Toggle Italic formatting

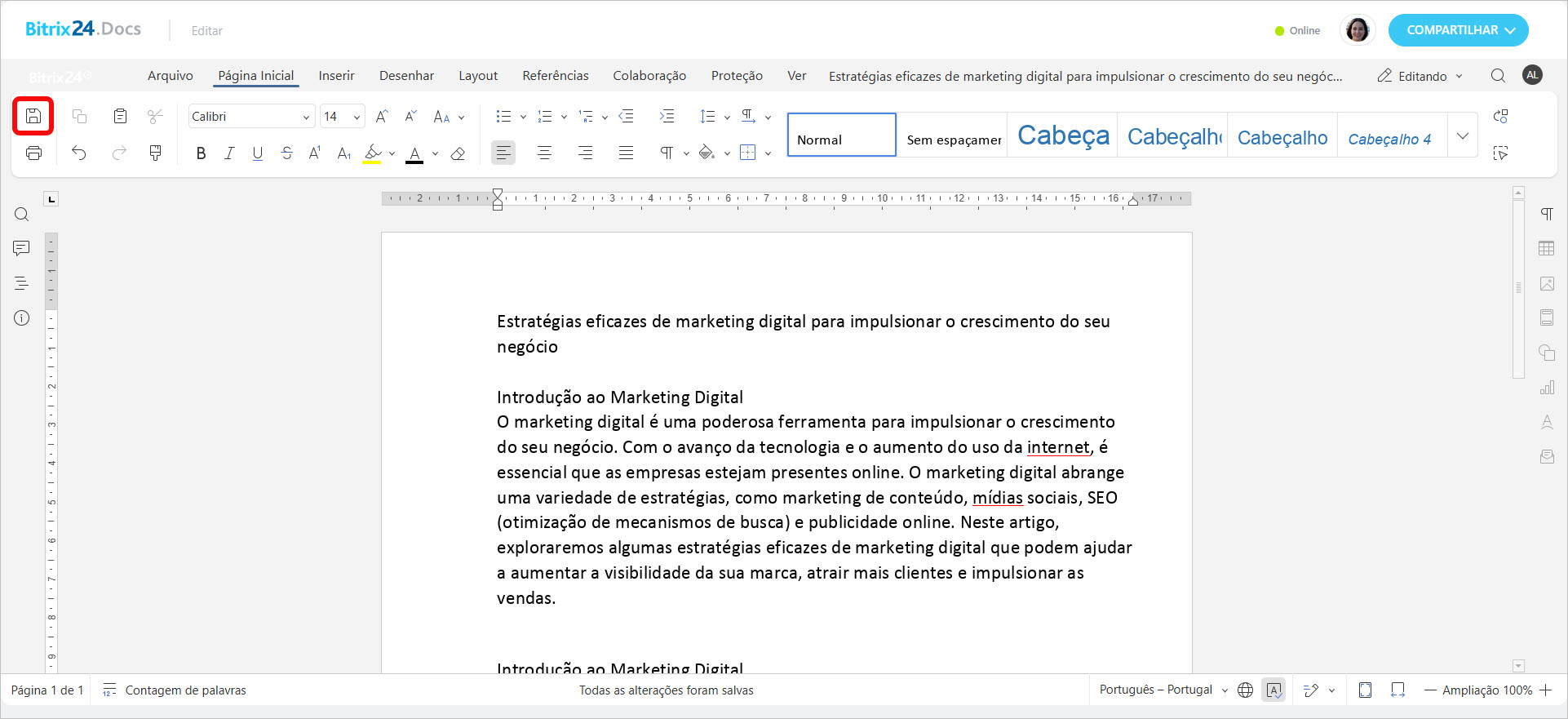tap(229, 153)
